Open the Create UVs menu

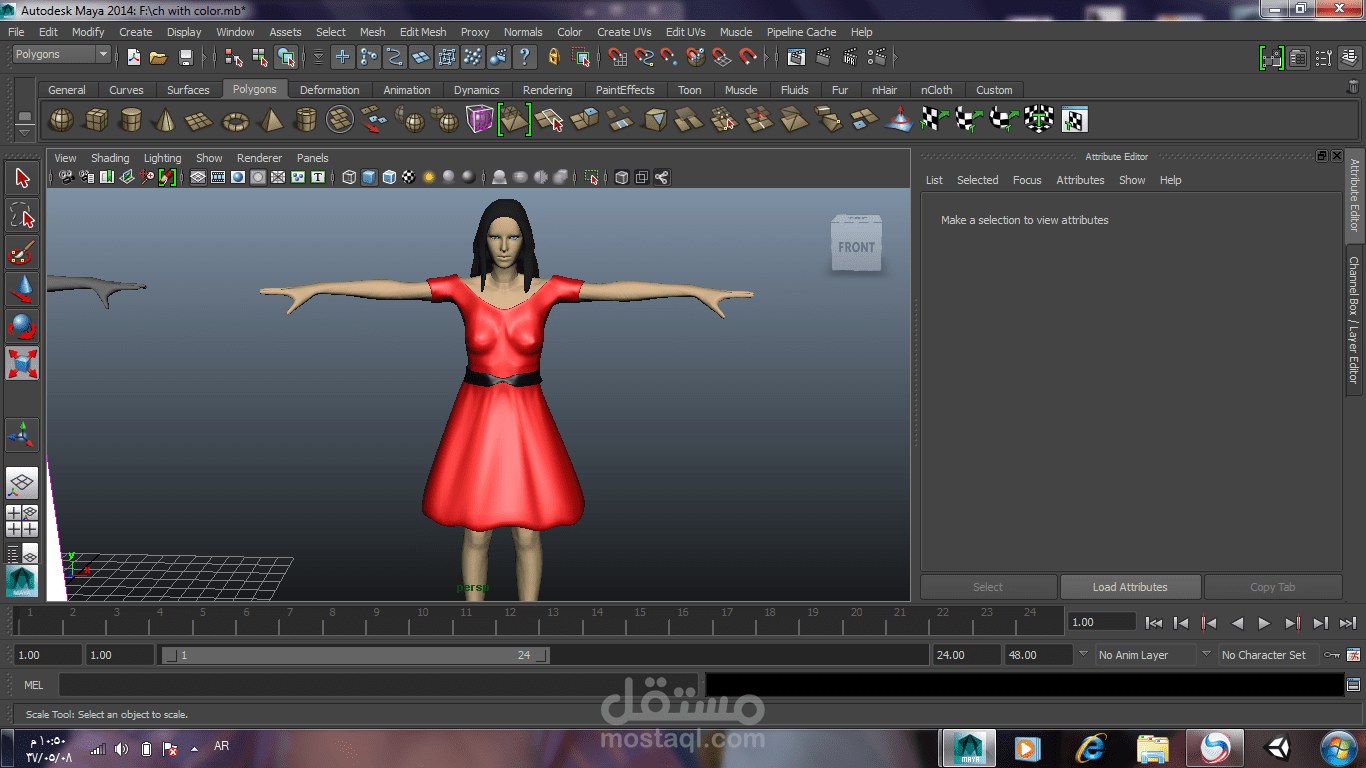pyautogui.click(x=624, y=32)
